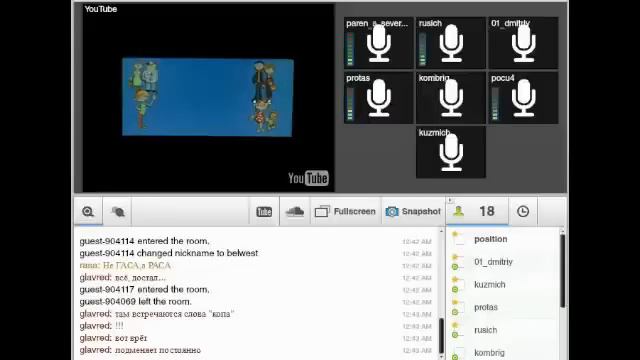Viewport: 640px width, 360px height.
Task: Click the volume meter on protas tile
Action: click(350, 104)
